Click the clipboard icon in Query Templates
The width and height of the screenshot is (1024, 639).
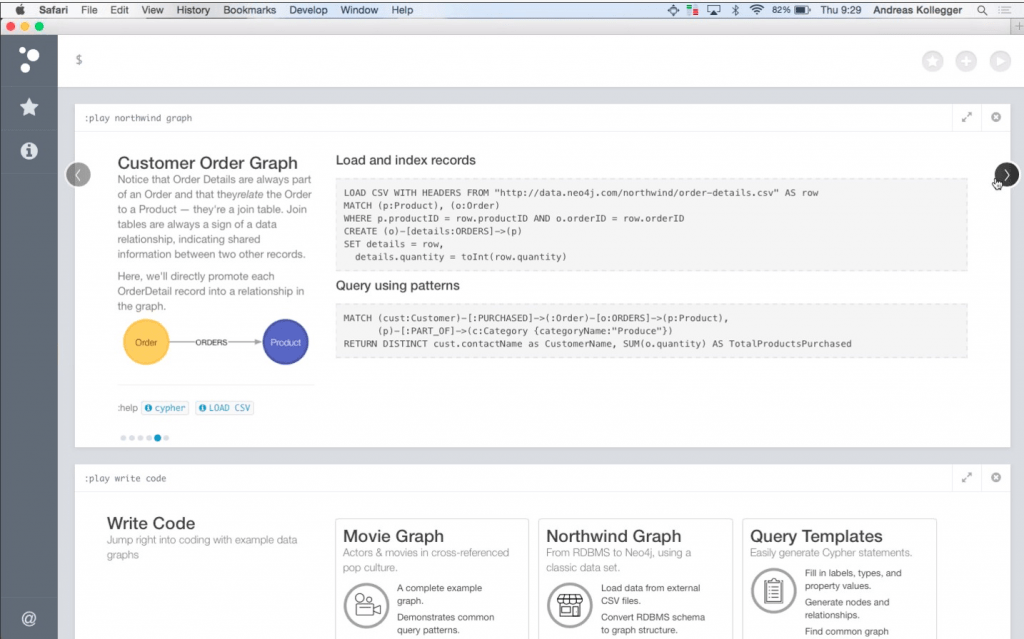(x=773, y=591)
